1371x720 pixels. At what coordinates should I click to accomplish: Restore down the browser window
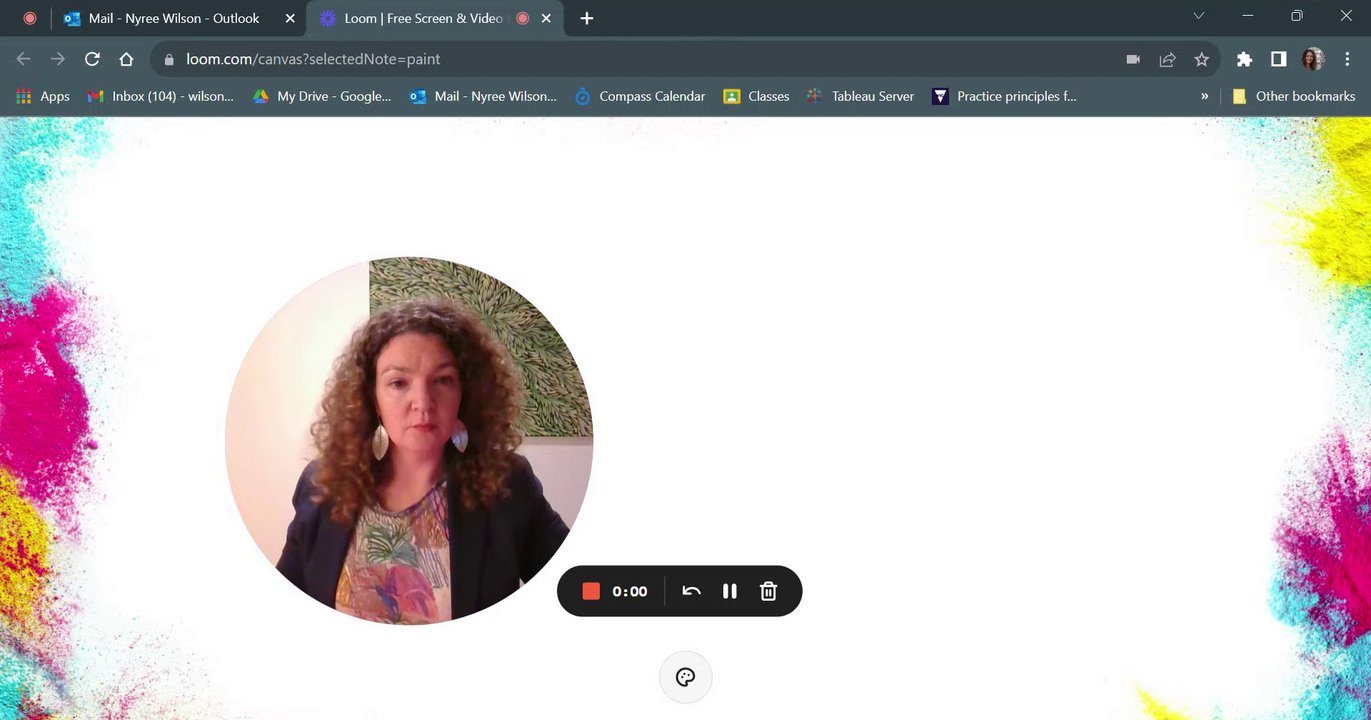coord(1297,15)
